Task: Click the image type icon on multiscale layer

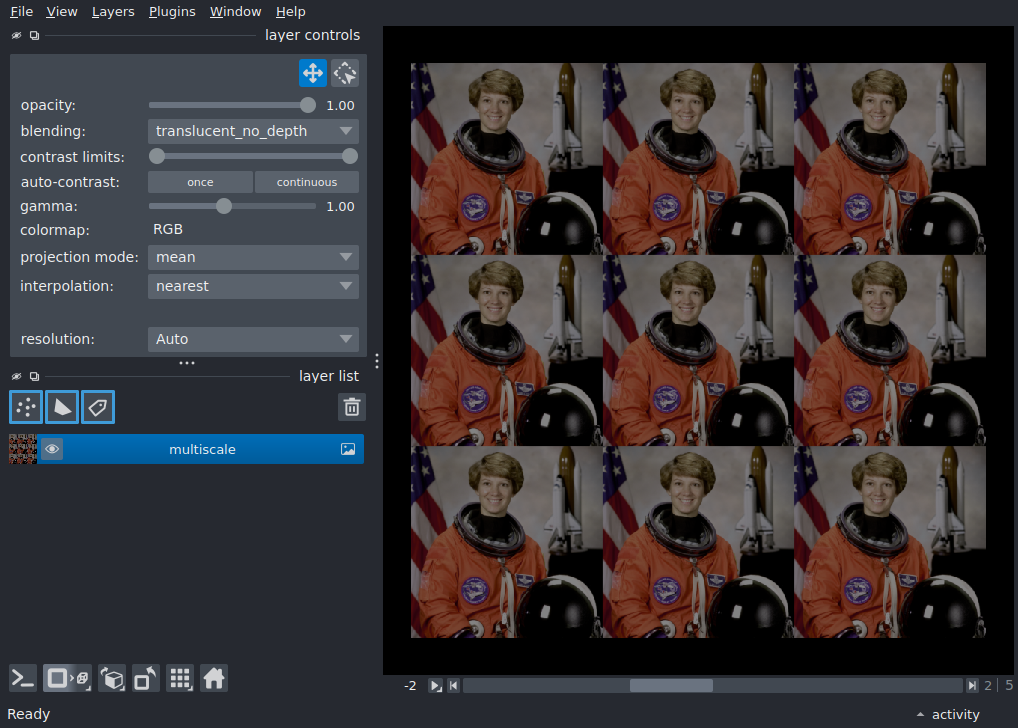Action: pyautogui.click(x=348, y=449)
